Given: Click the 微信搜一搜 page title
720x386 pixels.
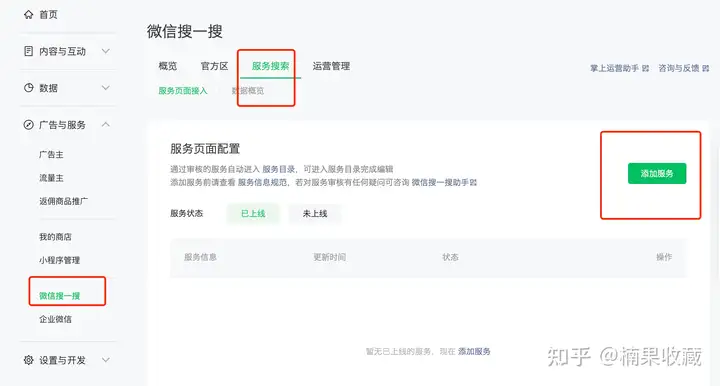Looking at the screenshot, I should (185, 31).
